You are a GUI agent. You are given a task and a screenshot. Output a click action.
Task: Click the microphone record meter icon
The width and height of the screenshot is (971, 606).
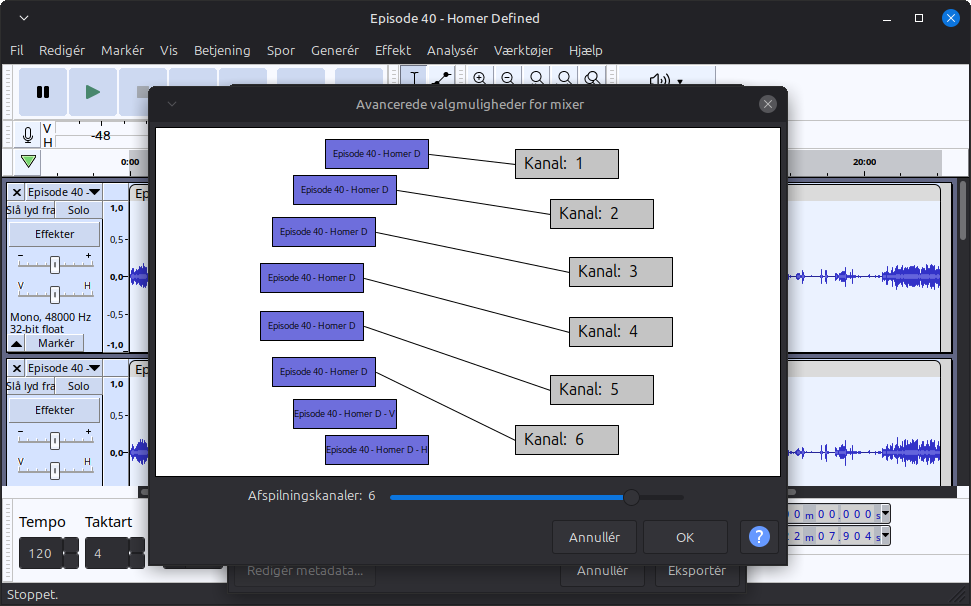pos(28,135)
